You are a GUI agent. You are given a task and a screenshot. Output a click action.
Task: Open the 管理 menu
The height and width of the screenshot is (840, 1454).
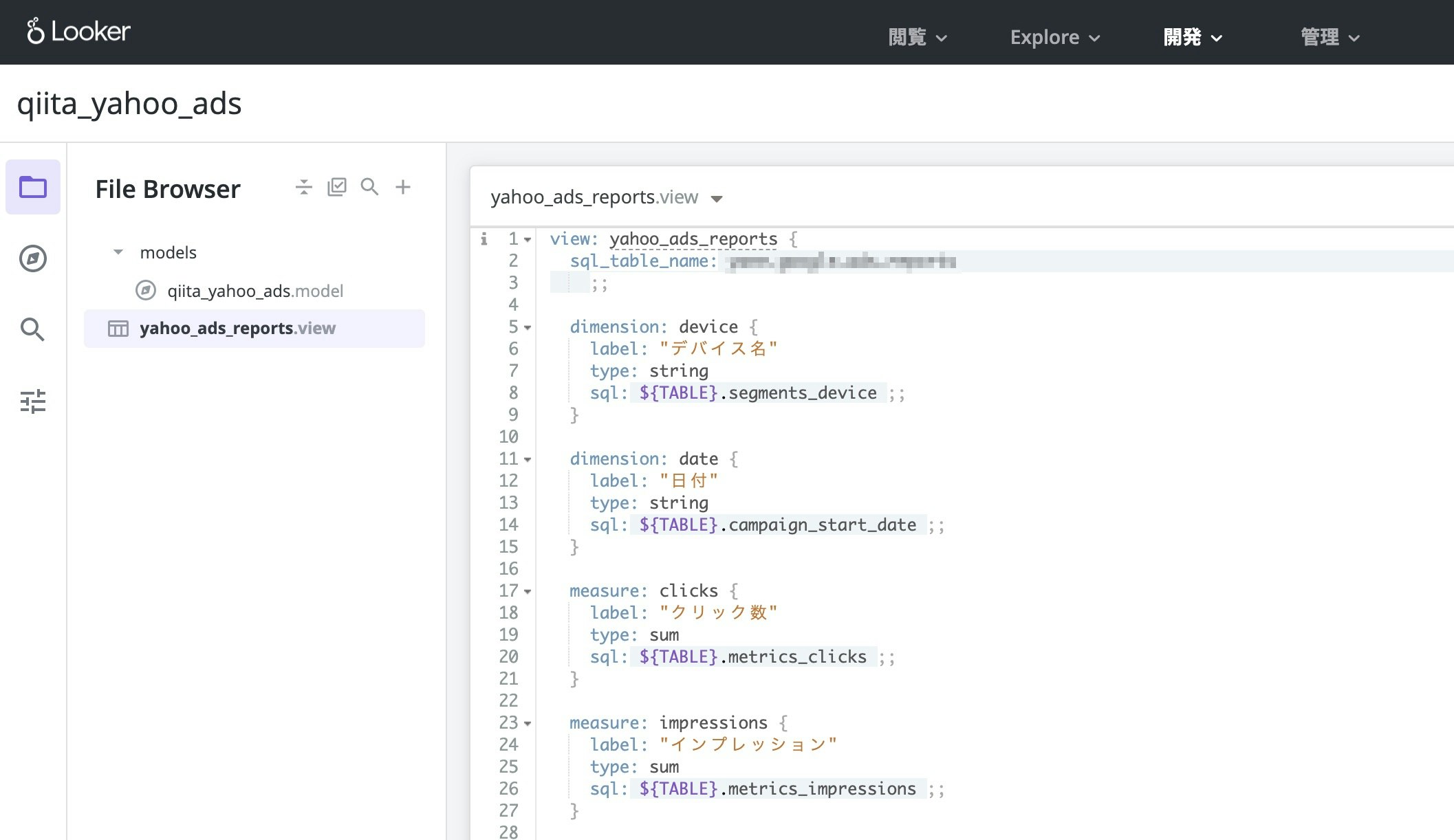click(1330, 37)
